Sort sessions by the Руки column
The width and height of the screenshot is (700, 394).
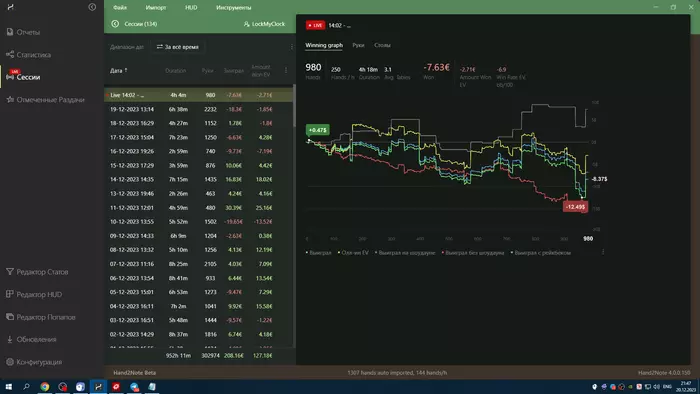[x=207, y=71]
